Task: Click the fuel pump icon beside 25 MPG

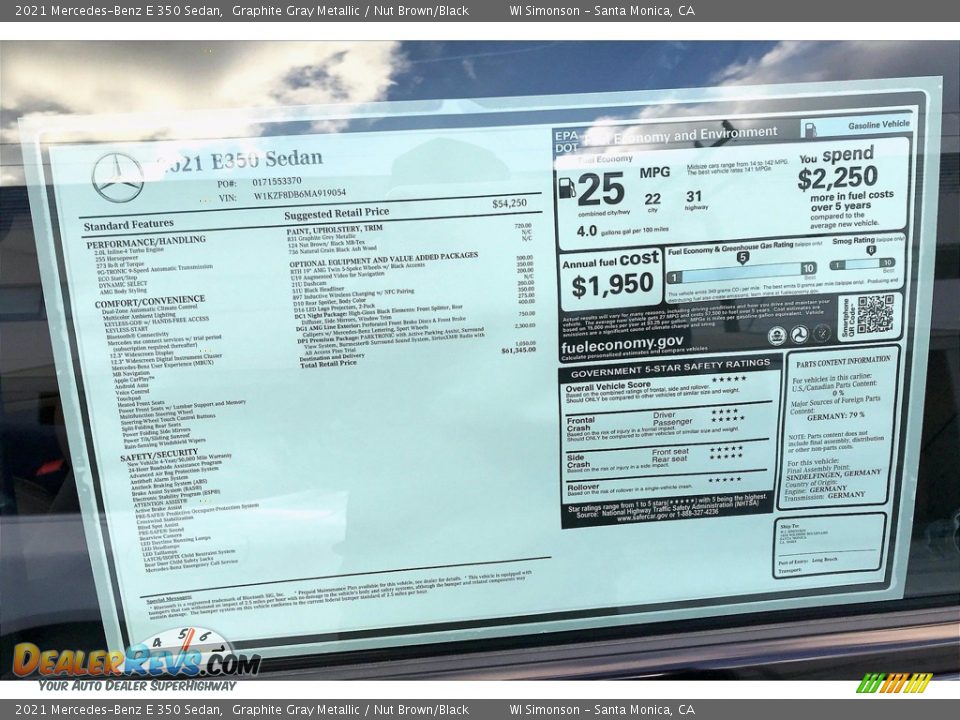Action: click(x=567, y=188)
